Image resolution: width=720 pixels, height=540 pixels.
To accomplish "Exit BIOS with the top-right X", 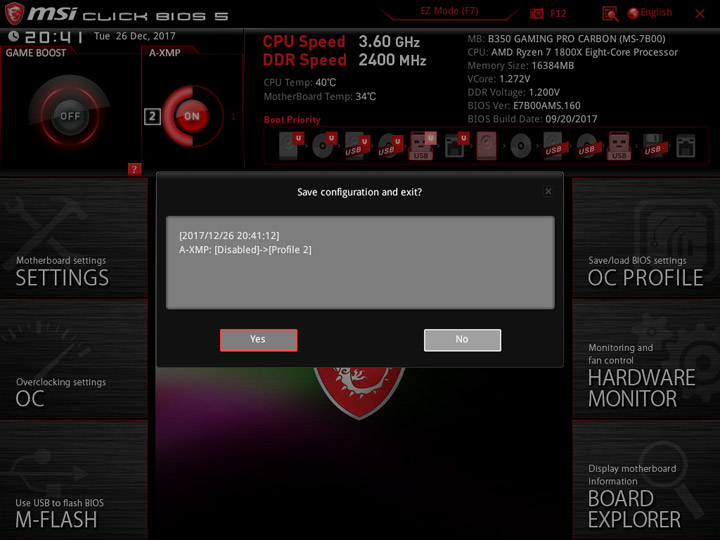I will tap(700, 14).
